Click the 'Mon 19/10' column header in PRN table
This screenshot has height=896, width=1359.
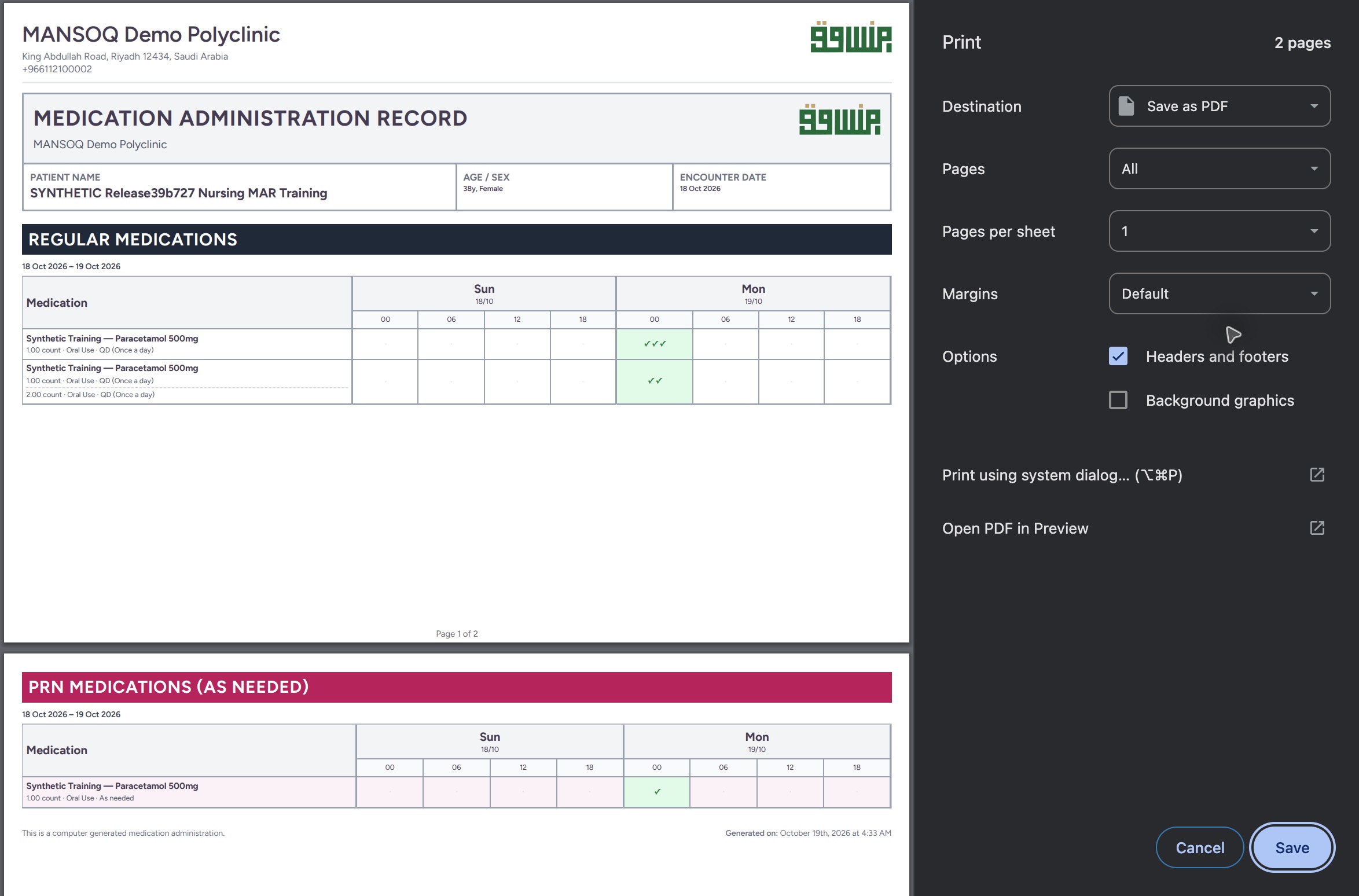tap(756, 741)
